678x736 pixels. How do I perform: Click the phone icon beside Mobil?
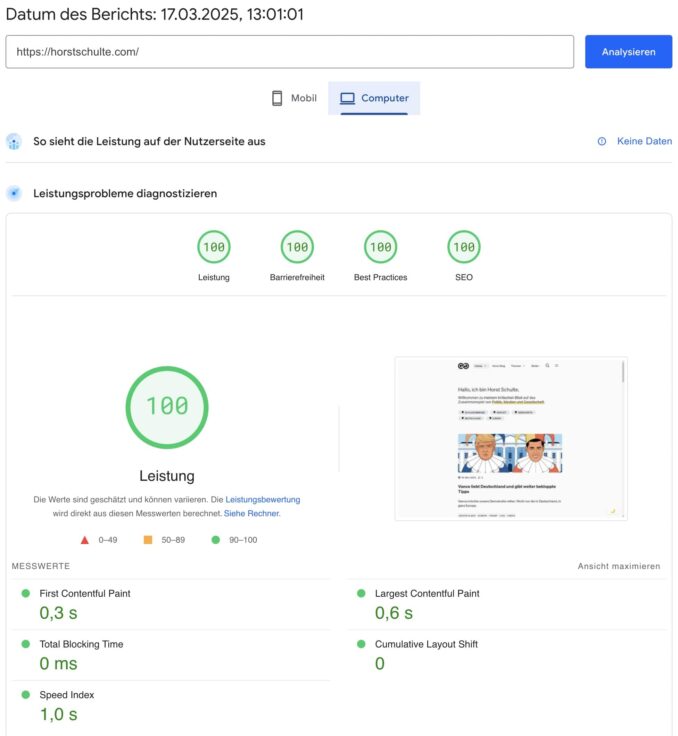tap(277, 98)
